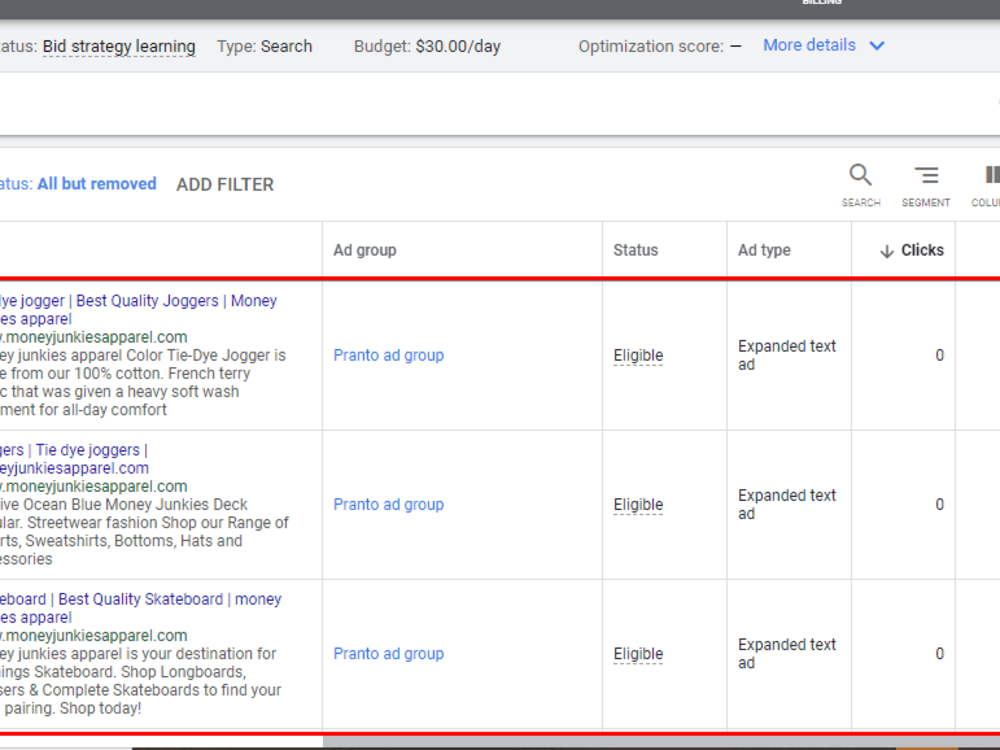Click ADD FILTER
1000x750 pixels.
click(225, 185)
